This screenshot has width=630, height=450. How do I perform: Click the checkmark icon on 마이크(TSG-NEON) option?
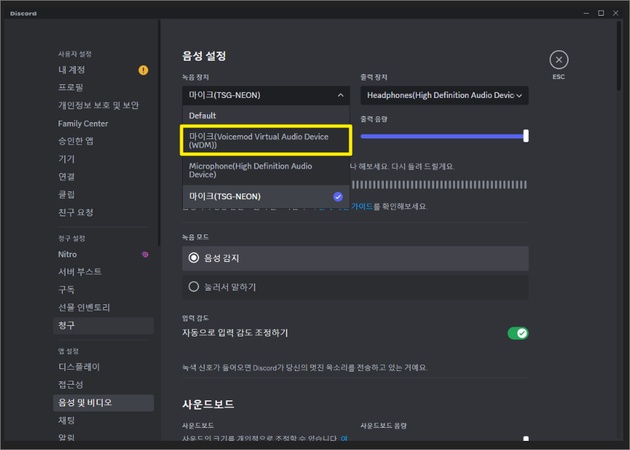coord(338,196)
